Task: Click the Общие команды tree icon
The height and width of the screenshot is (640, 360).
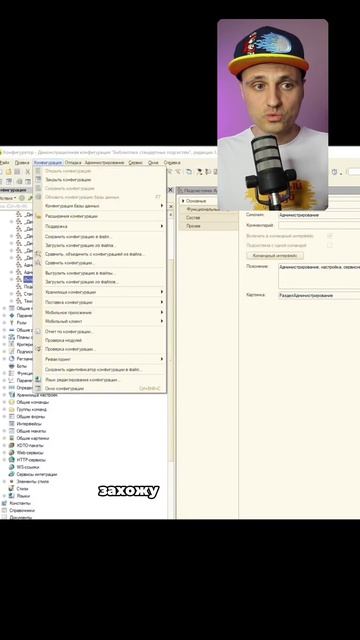Action: 12,402
